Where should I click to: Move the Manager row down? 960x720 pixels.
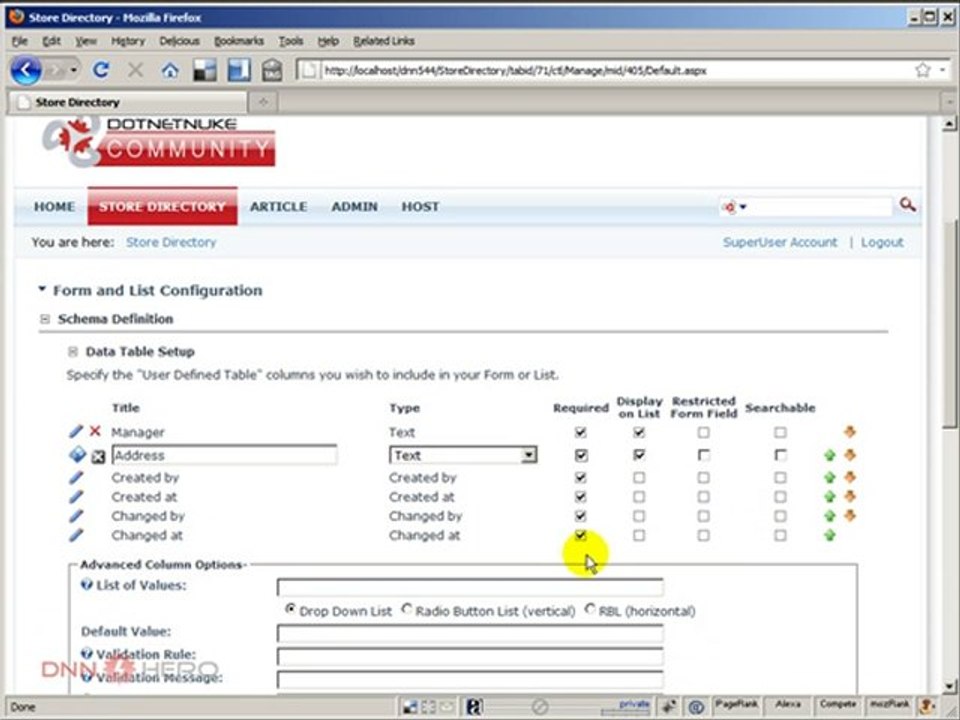(x=849, y=432)
